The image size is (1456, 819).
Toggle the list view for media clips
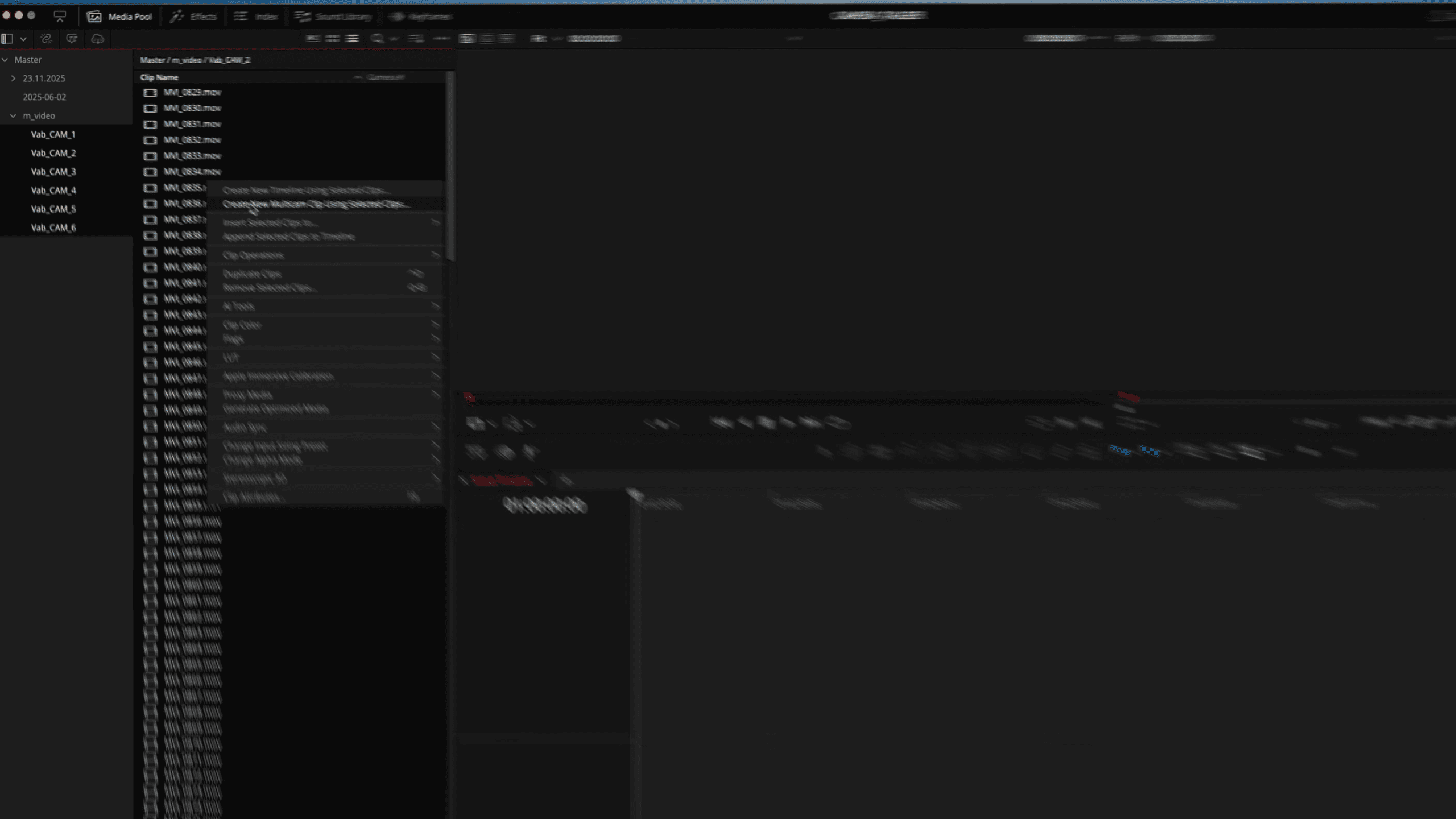click(x=353, y=39)
